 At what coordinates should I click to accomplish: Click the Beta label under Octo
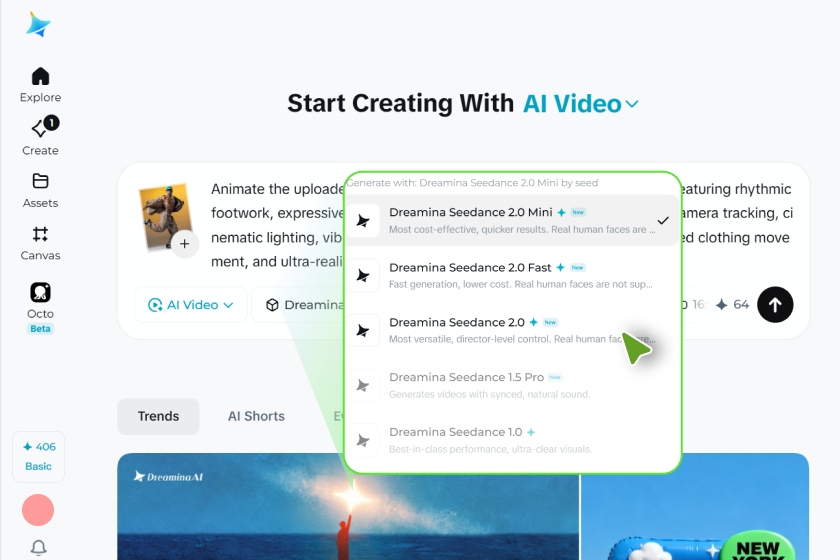click(40, 328)
